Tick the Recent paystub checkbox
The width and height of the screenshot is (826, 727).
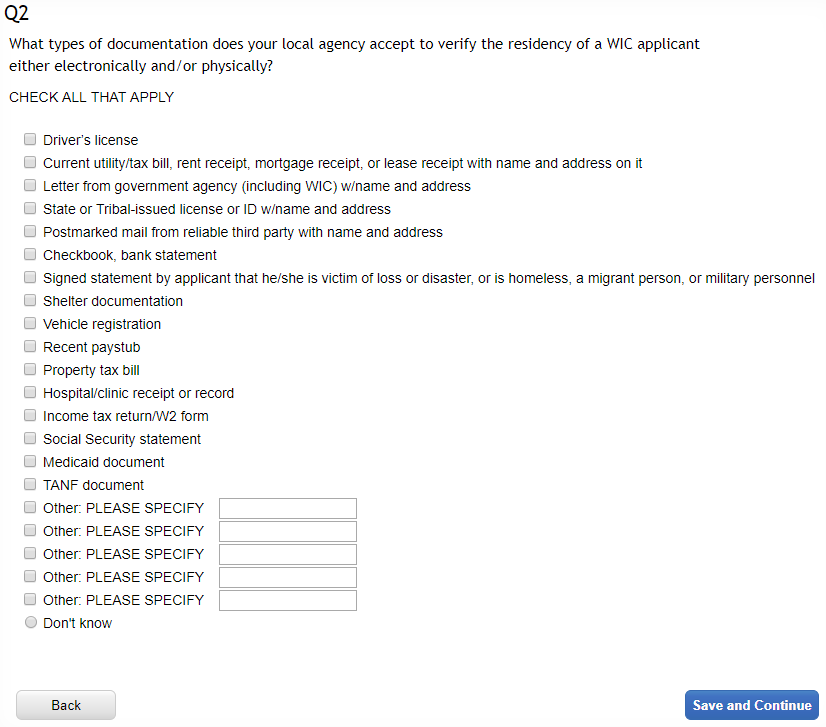coord(30,347)
